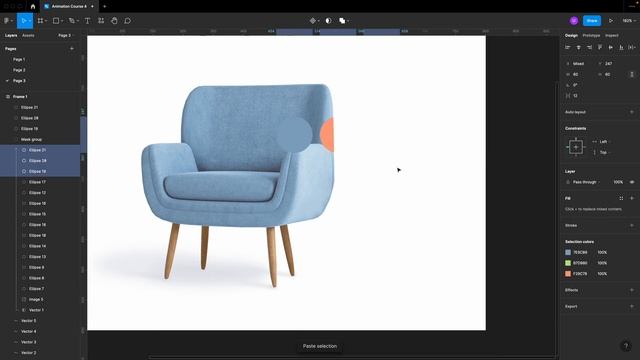Add auto layout with plus
The height and width of the screenshot is (360, 640).
click(632, 112)
